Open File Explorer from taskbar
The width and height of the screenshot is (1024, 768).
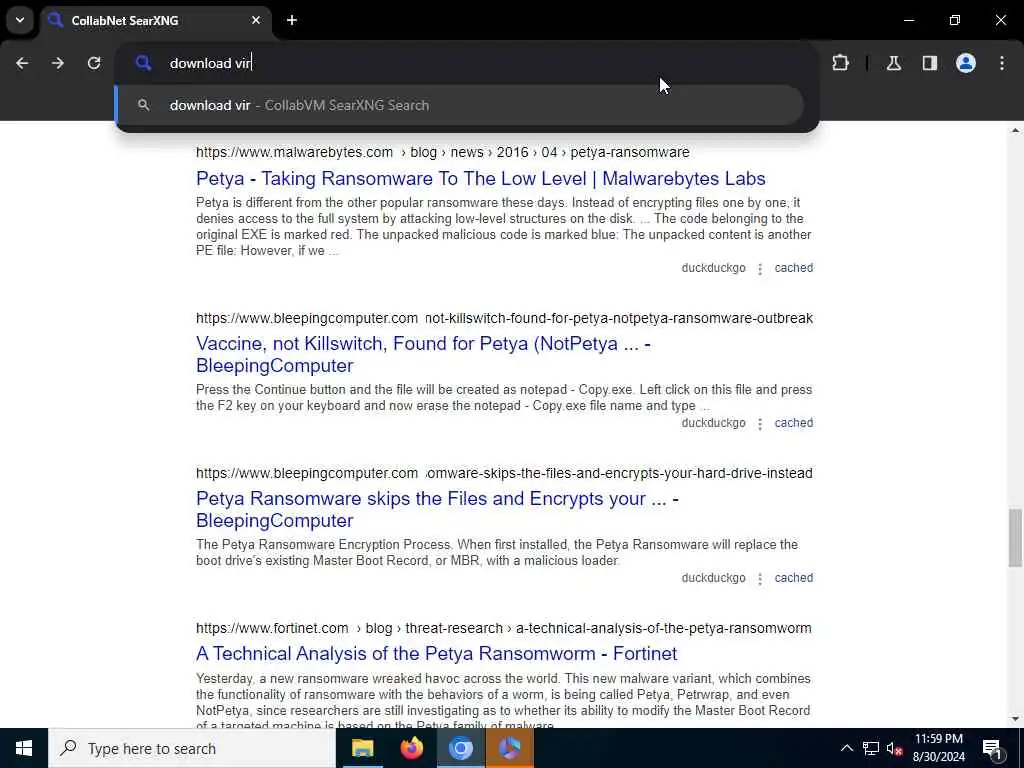coord(362,748)
